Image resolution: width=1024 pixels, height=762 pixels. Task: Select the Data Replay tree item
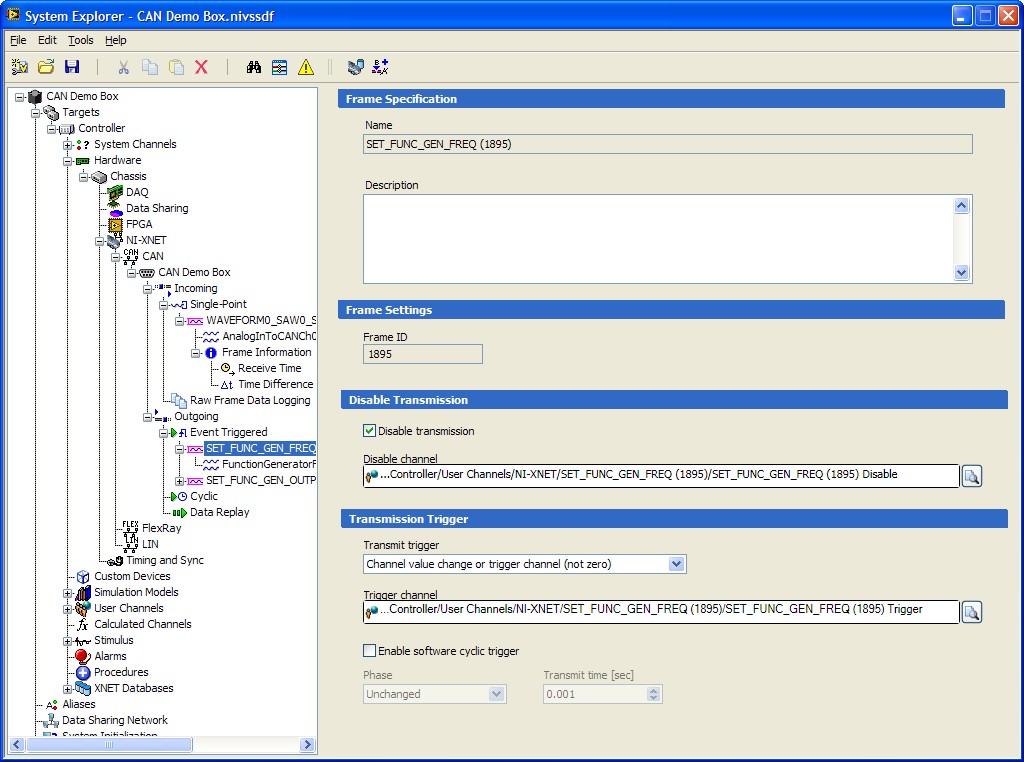pyautogui.click(x=219, y=512)
